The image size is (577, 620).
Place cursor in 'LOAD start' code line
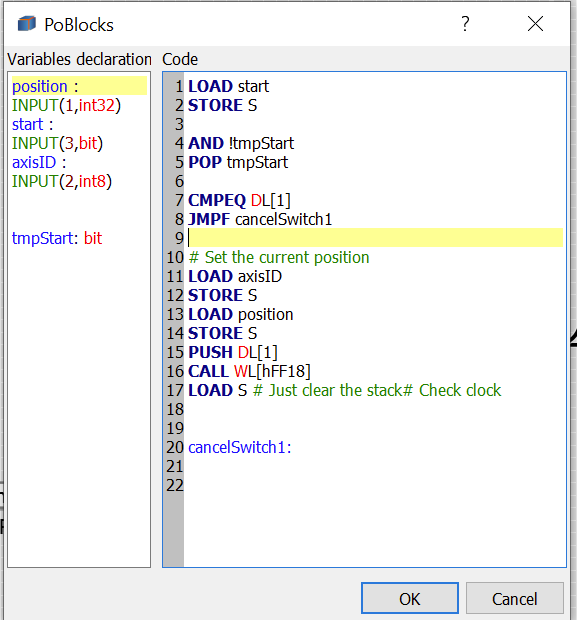[229, 86]
